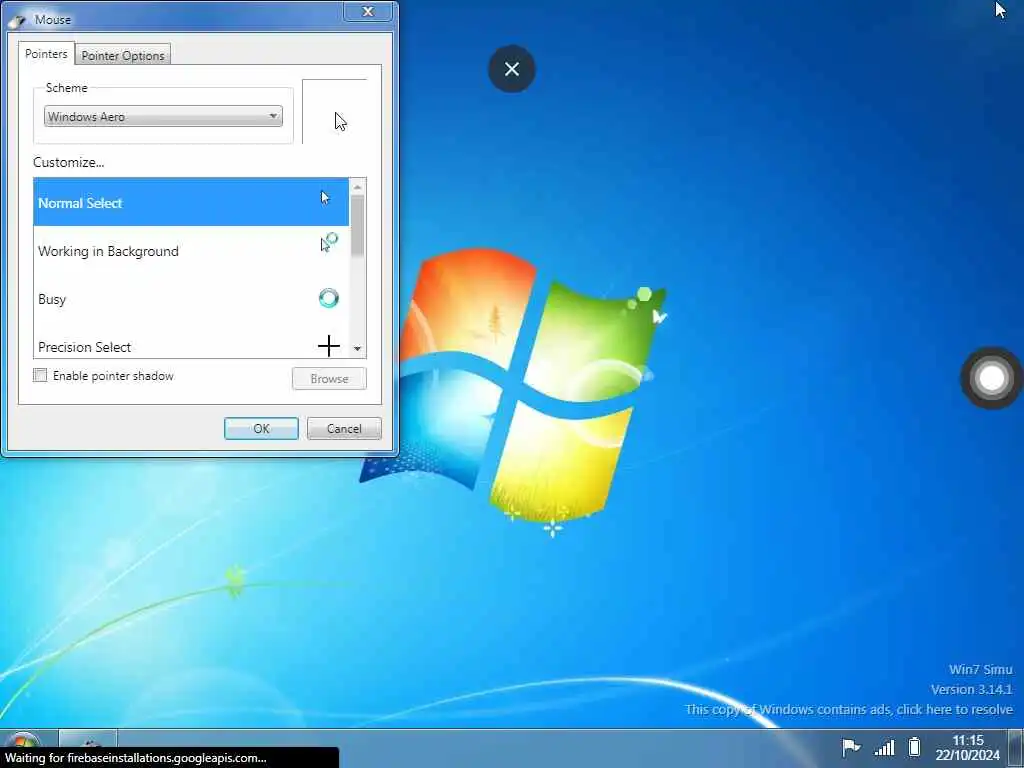The width and height of the screenshot is (1024, 768).
Task: Open the clock showing 11:15
Action: (x=967, y=747)
